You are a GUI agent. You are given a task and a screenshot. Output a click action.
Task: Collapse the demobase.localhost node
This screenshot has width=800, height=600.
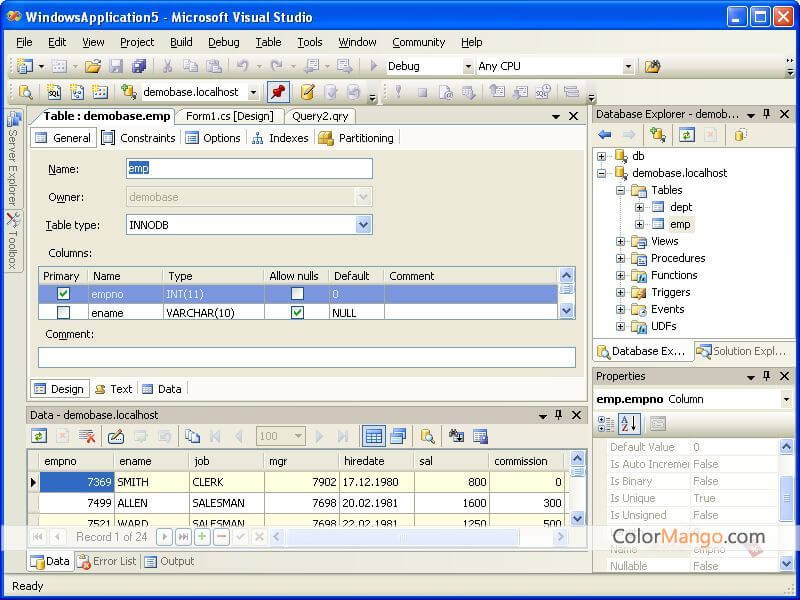click(x=602, y=173)
